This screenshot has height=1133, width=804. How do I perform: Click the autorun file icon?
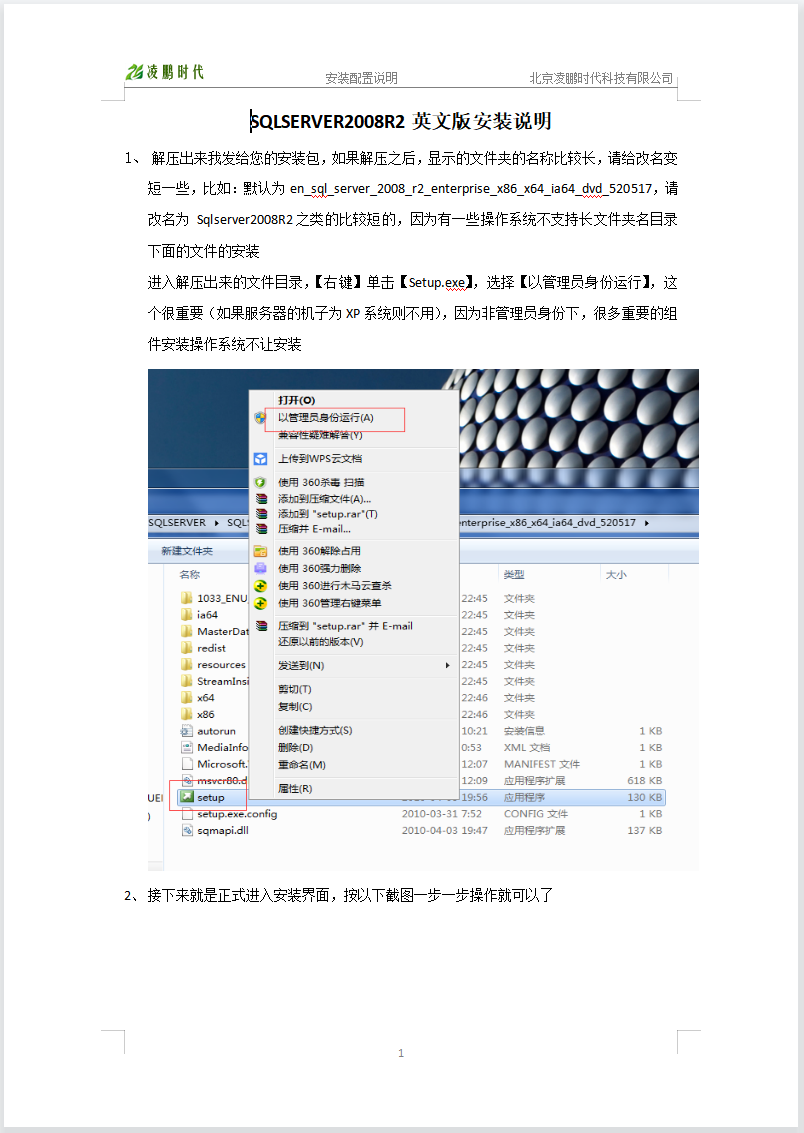tap(186, 731)
